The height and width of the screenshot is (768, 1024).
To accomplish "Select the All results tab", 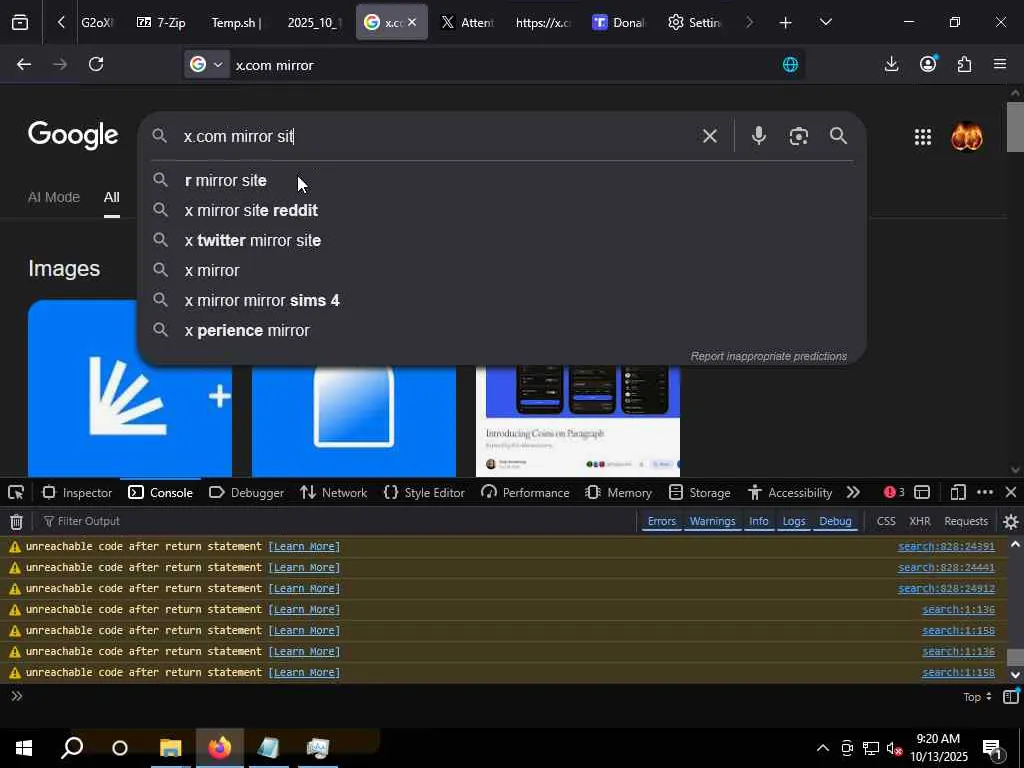I will pyautogui.click(x=112, y=197).
